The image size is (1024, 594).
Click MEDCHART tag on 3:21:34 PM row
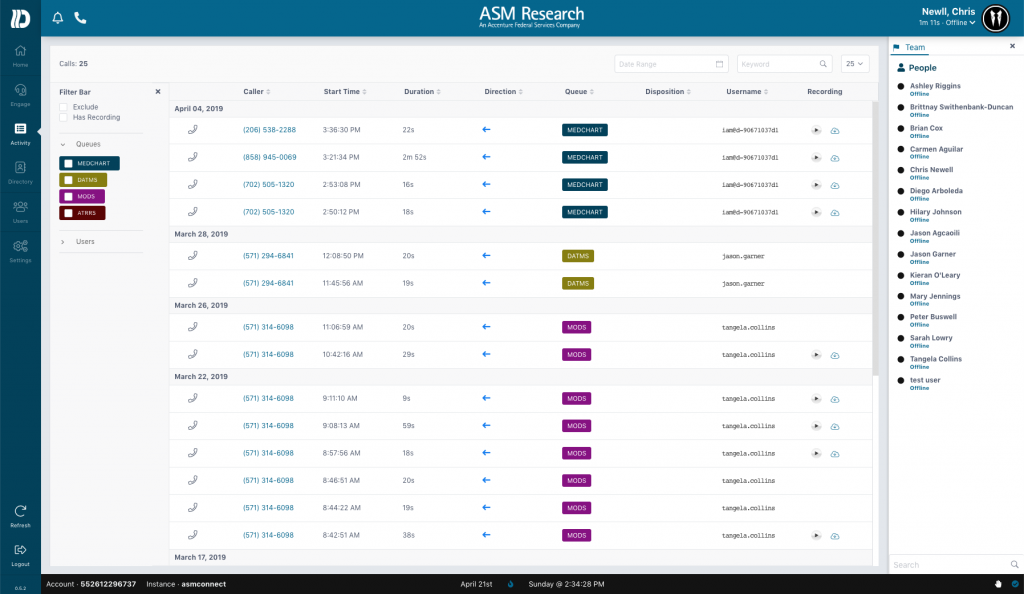point(584,157)
